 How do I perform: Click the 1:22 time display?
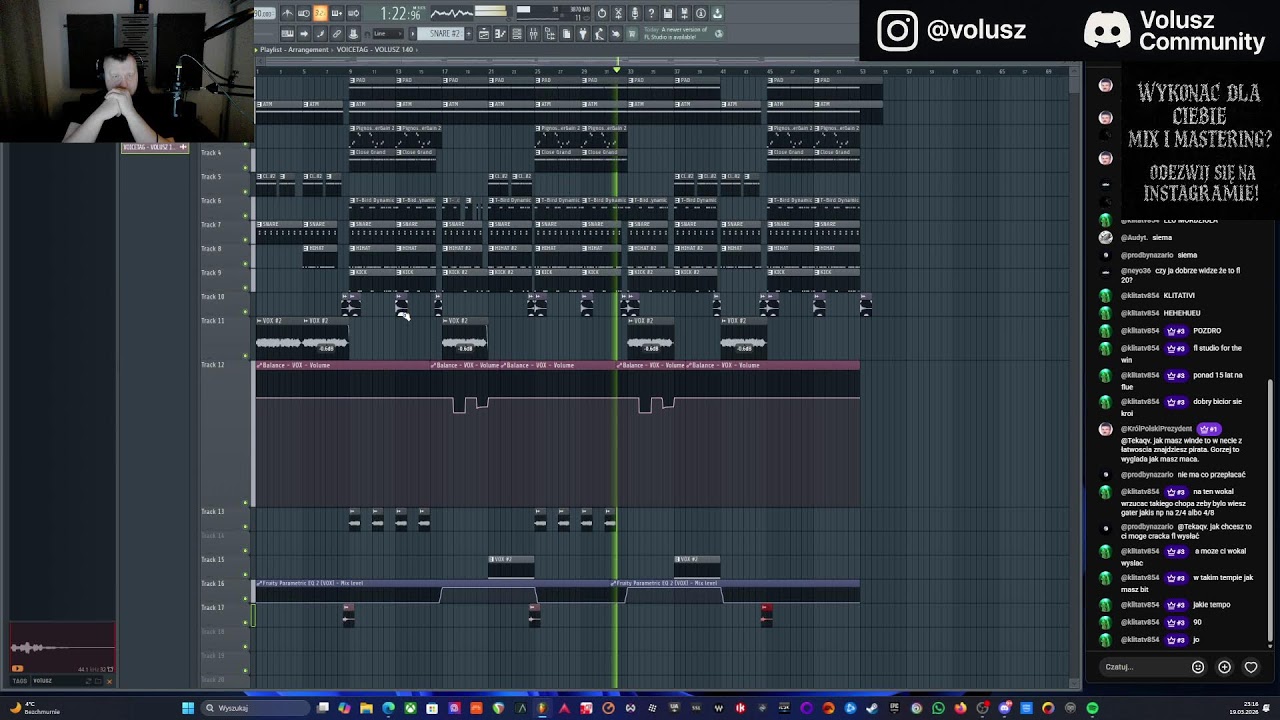tap(400, 14)
